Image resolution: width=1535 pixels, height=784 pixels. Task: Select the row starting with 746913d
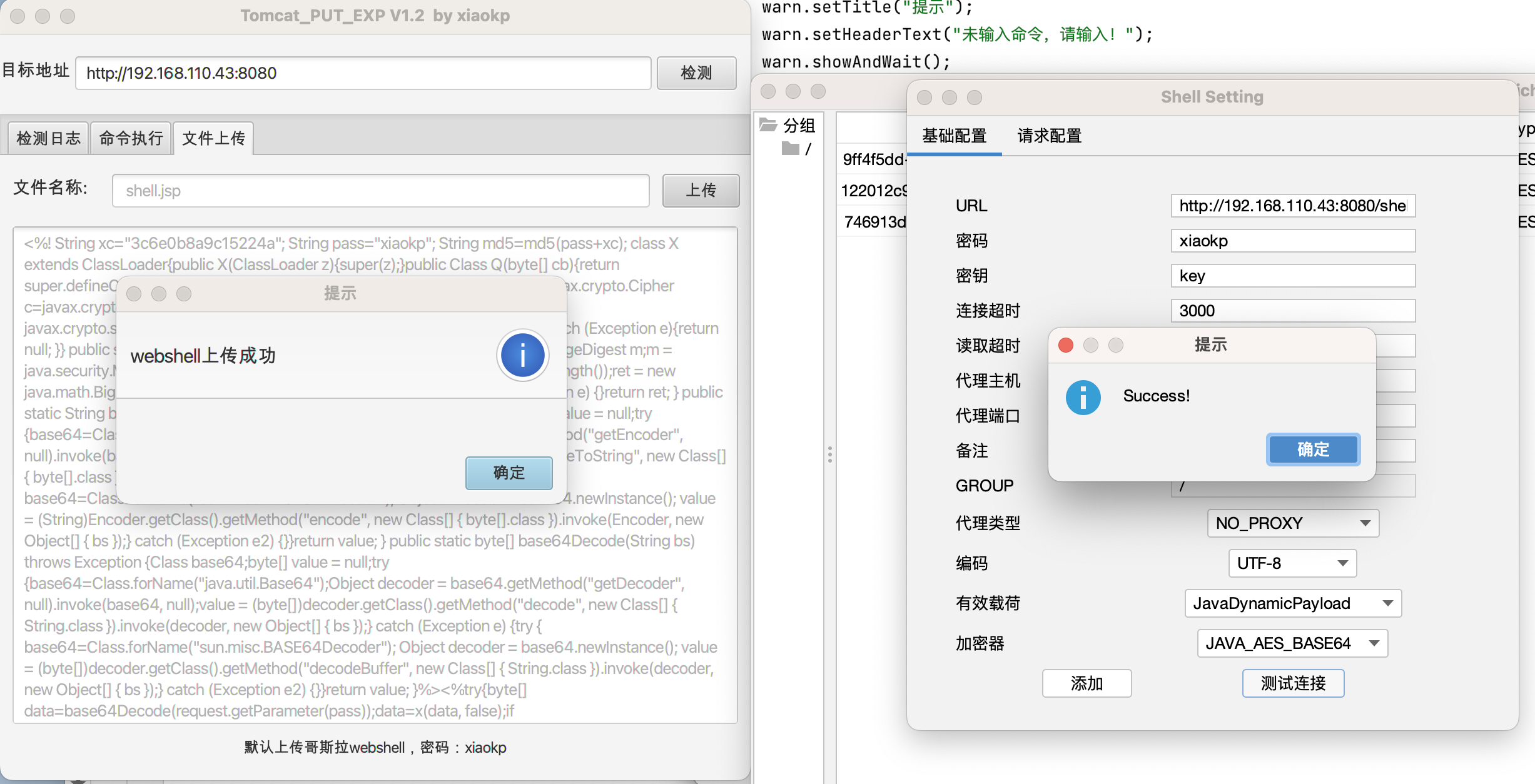[x=873, y=222]
